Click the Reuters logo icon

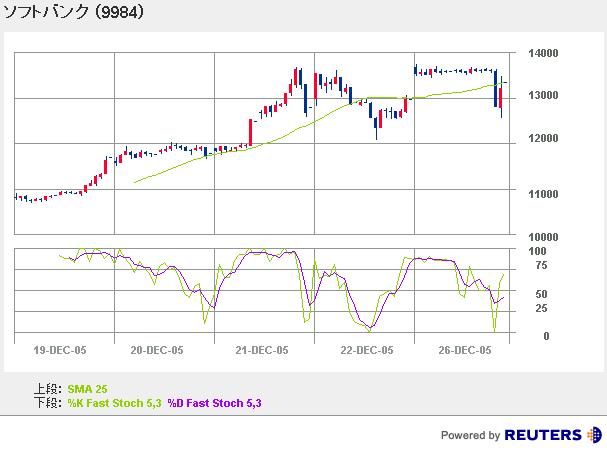click(594, 435)
